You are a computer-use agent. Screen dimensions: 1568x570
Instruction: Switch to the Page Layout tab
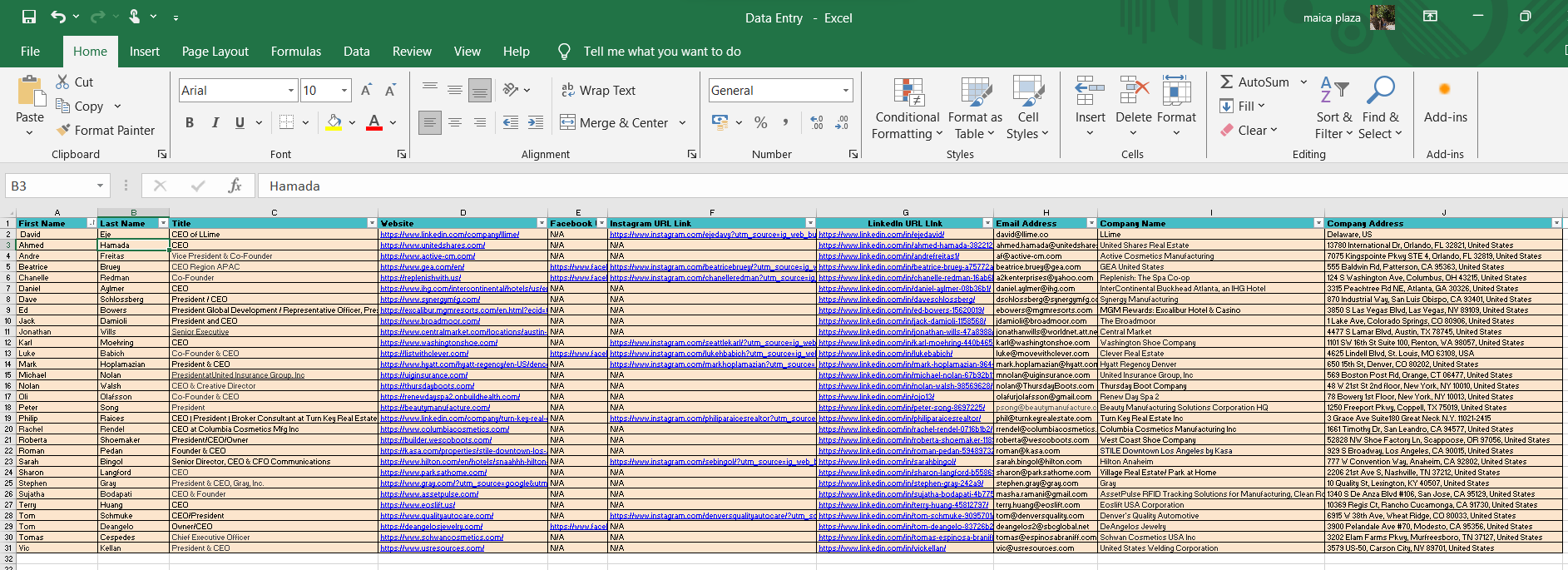pos(215,52)
